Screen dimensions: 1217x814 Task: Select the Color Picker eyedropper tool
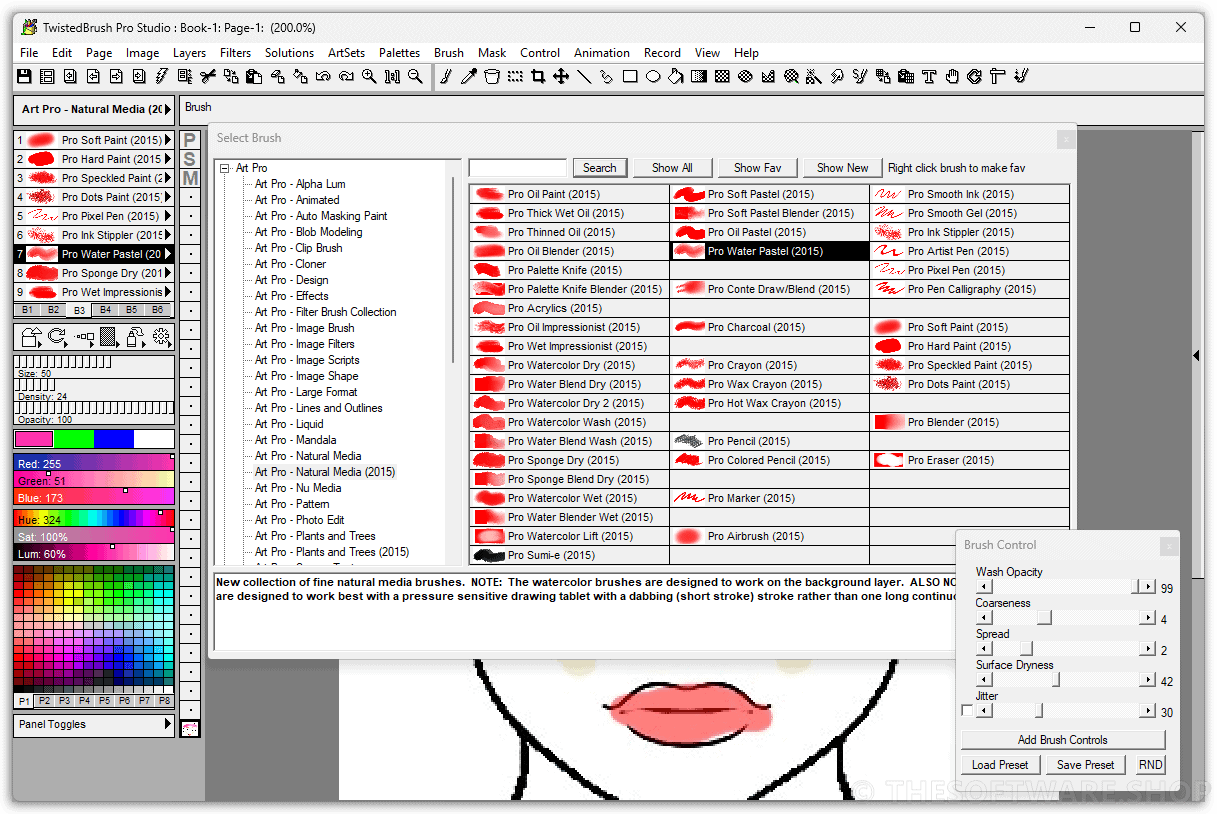pyautogui.click(x=468, y=76)
